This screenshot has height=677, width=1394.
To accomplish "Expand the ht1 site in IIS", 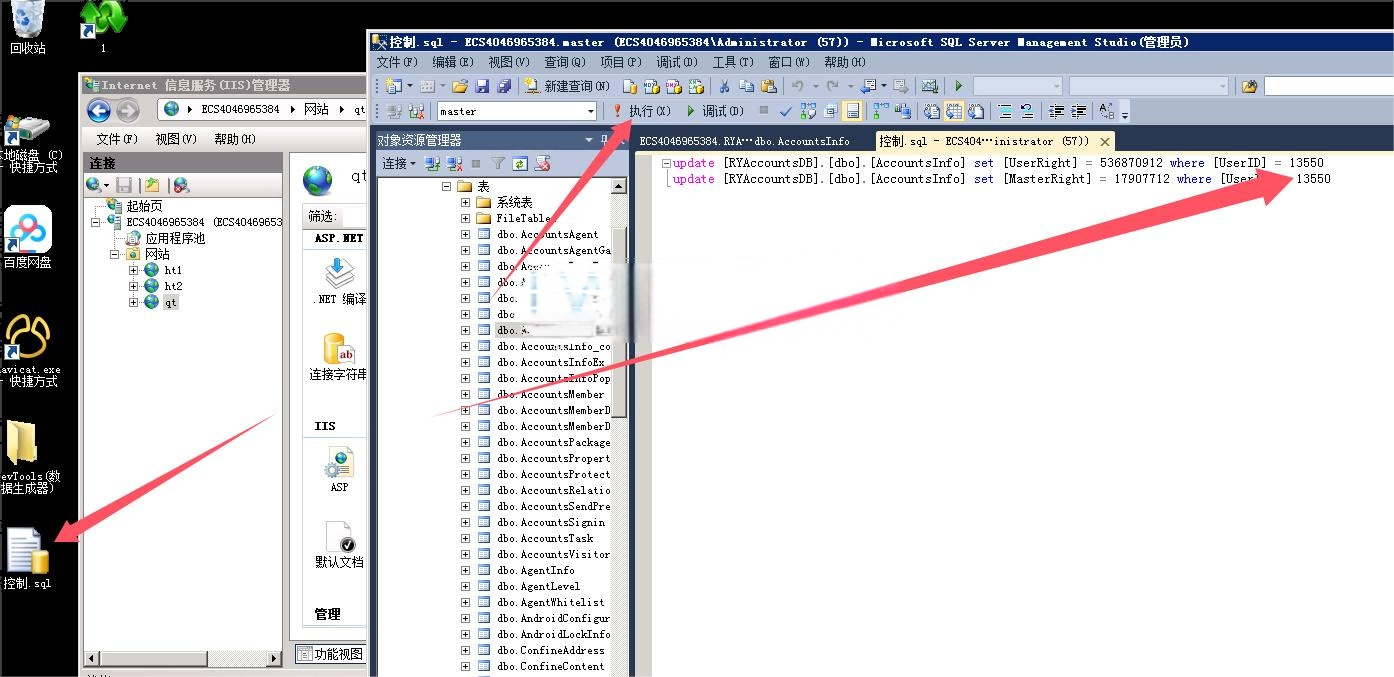I will [134, 270].
